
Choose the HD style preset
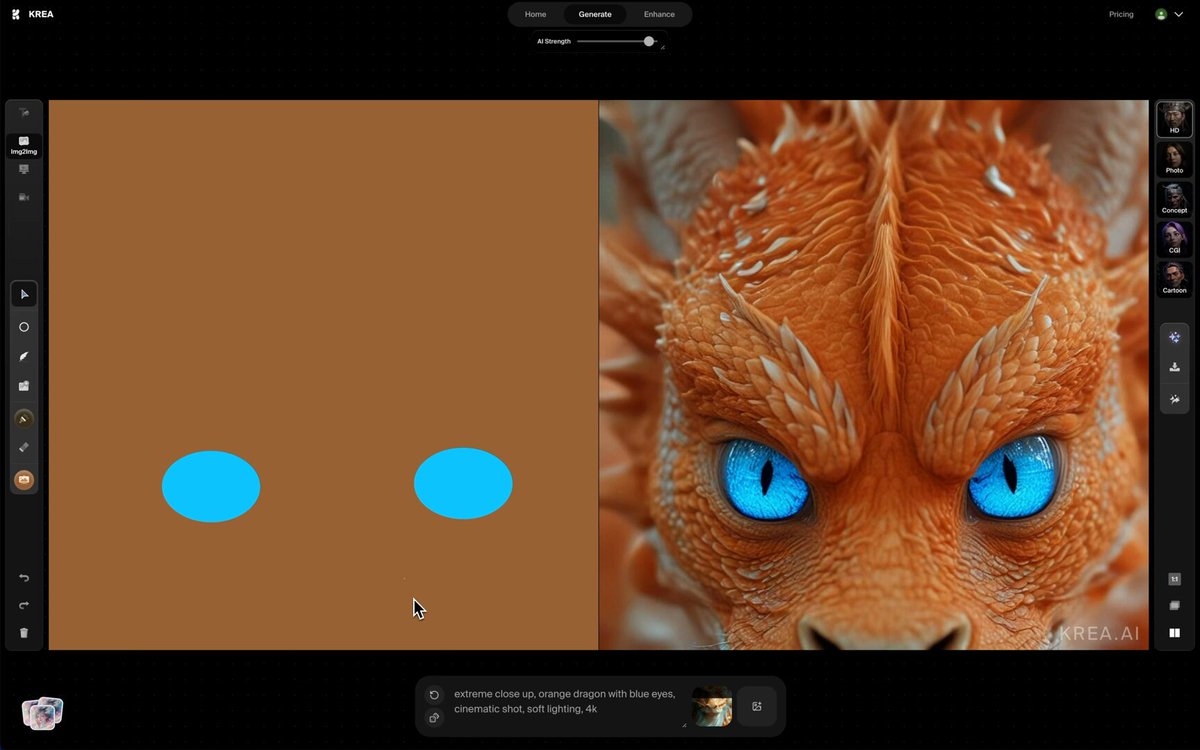[x=1174, y=119]
